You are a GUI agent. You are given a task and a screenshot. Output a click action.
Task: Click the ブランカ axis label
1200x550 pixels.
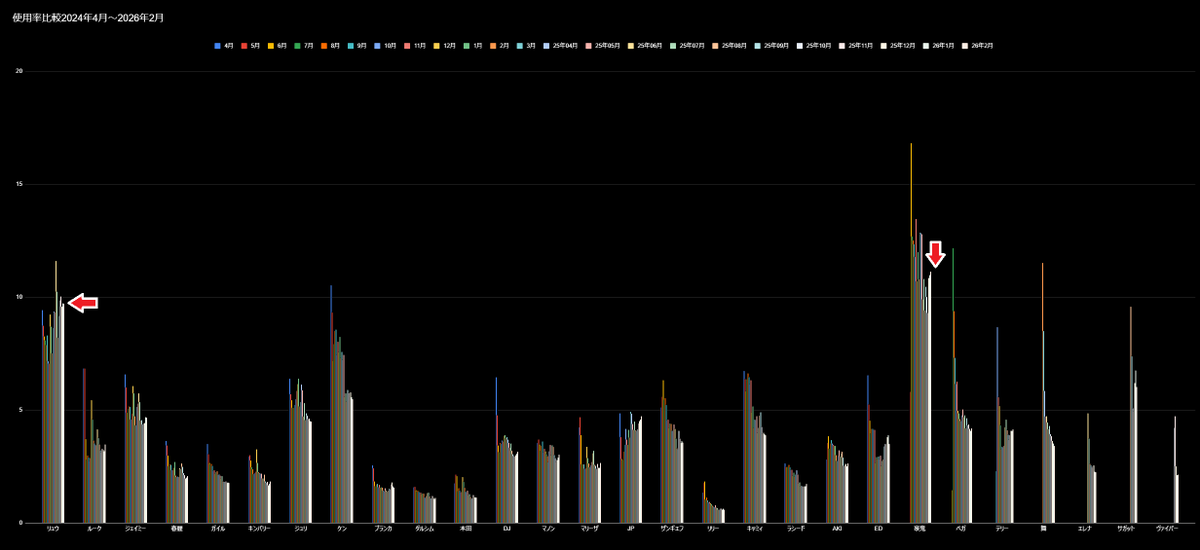[x=383, y=528]
